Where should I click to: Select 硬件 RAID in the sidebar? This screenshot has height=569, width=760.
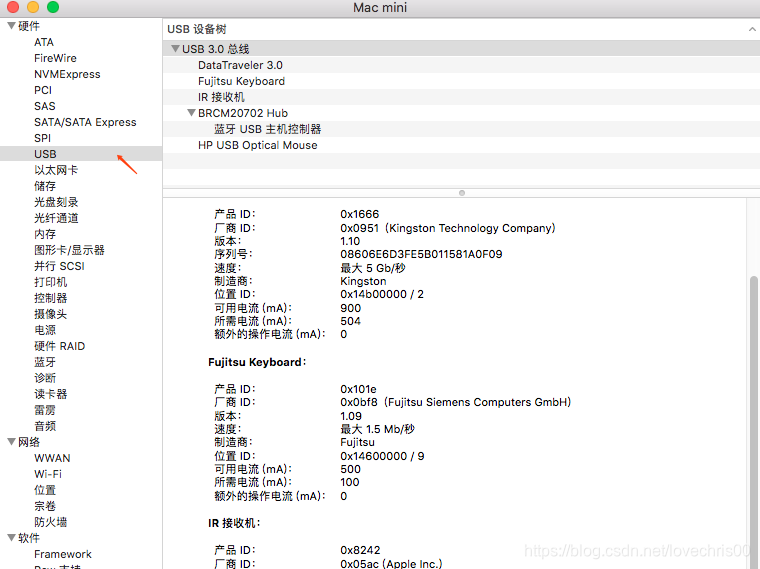click(60, 346)
